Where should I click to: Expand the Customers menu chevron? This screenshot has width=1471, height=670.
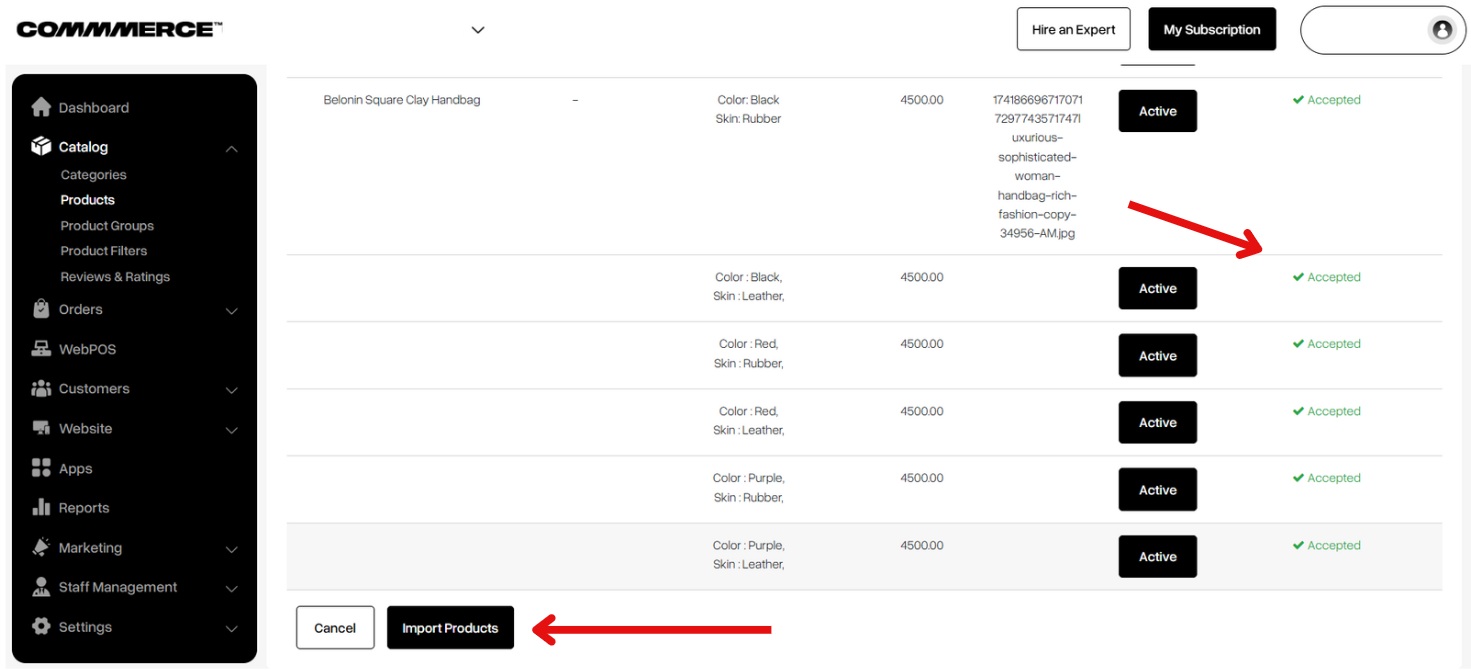click(x=231, y=390)
